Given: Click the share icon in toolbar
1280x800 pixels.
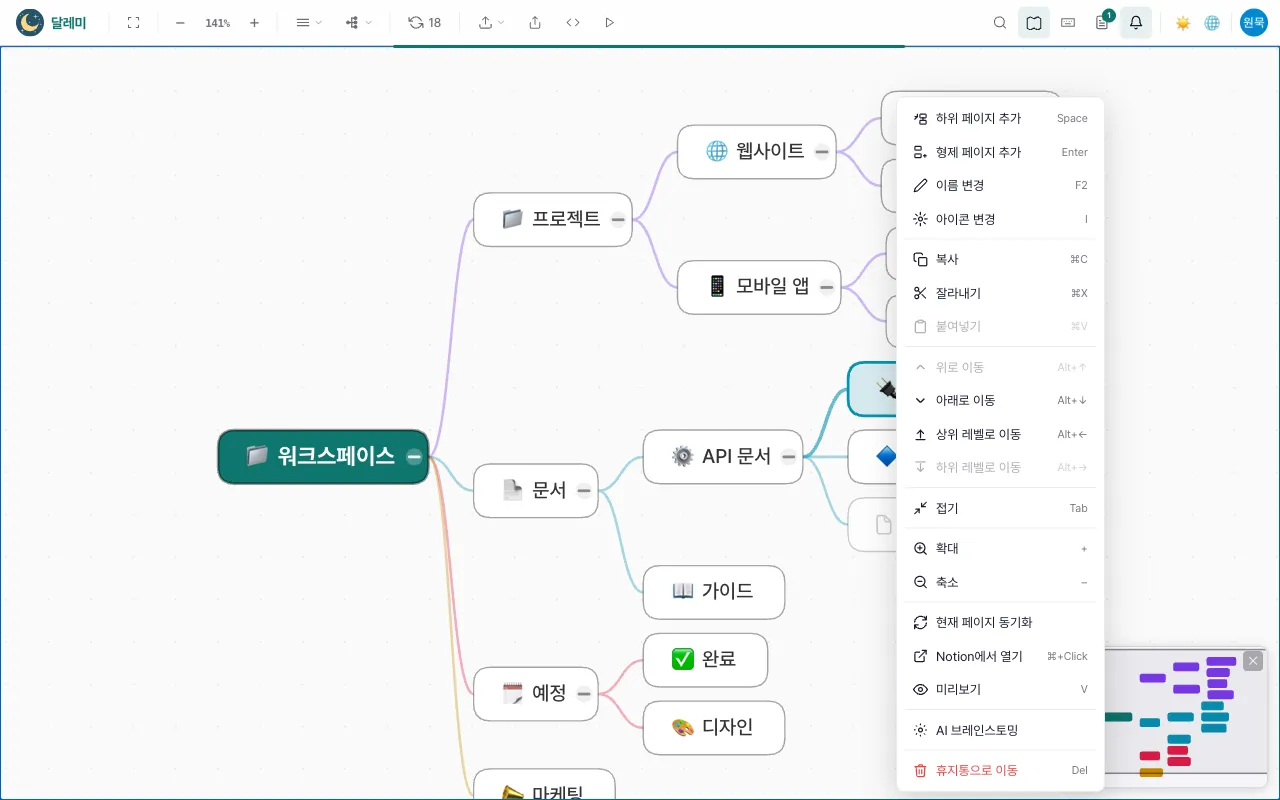Looking at the screenshot, I should pos(535,23).
